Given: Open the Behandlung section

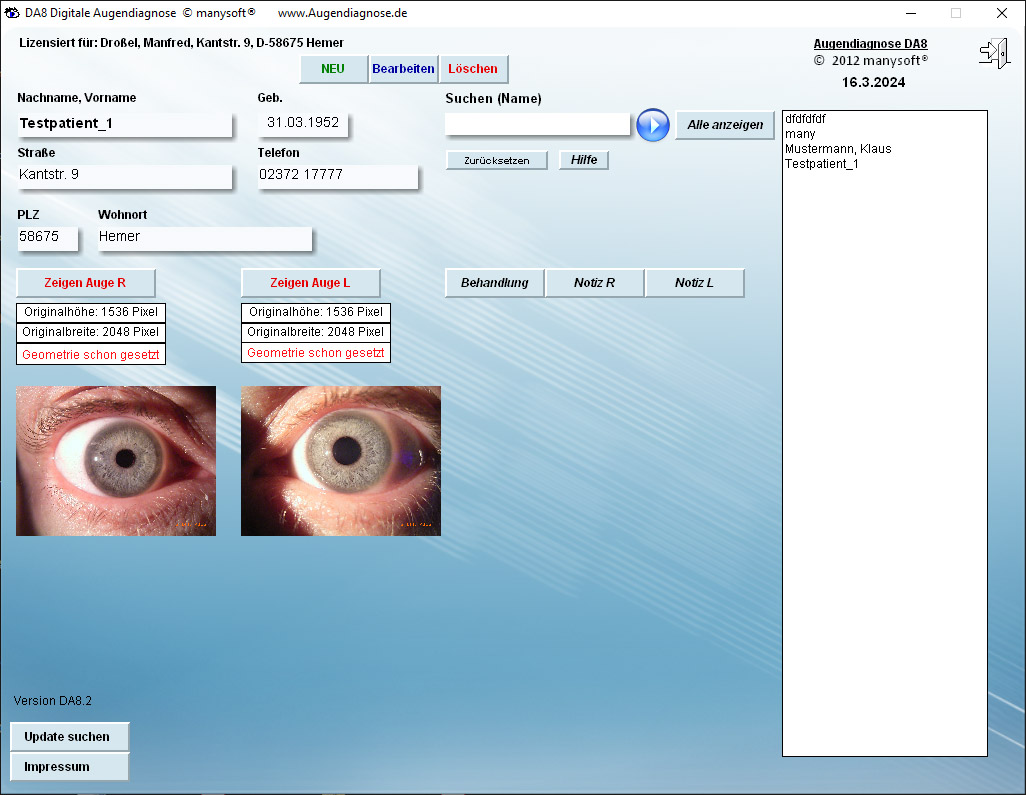Looking at the screenshot, I should [494, 283].
